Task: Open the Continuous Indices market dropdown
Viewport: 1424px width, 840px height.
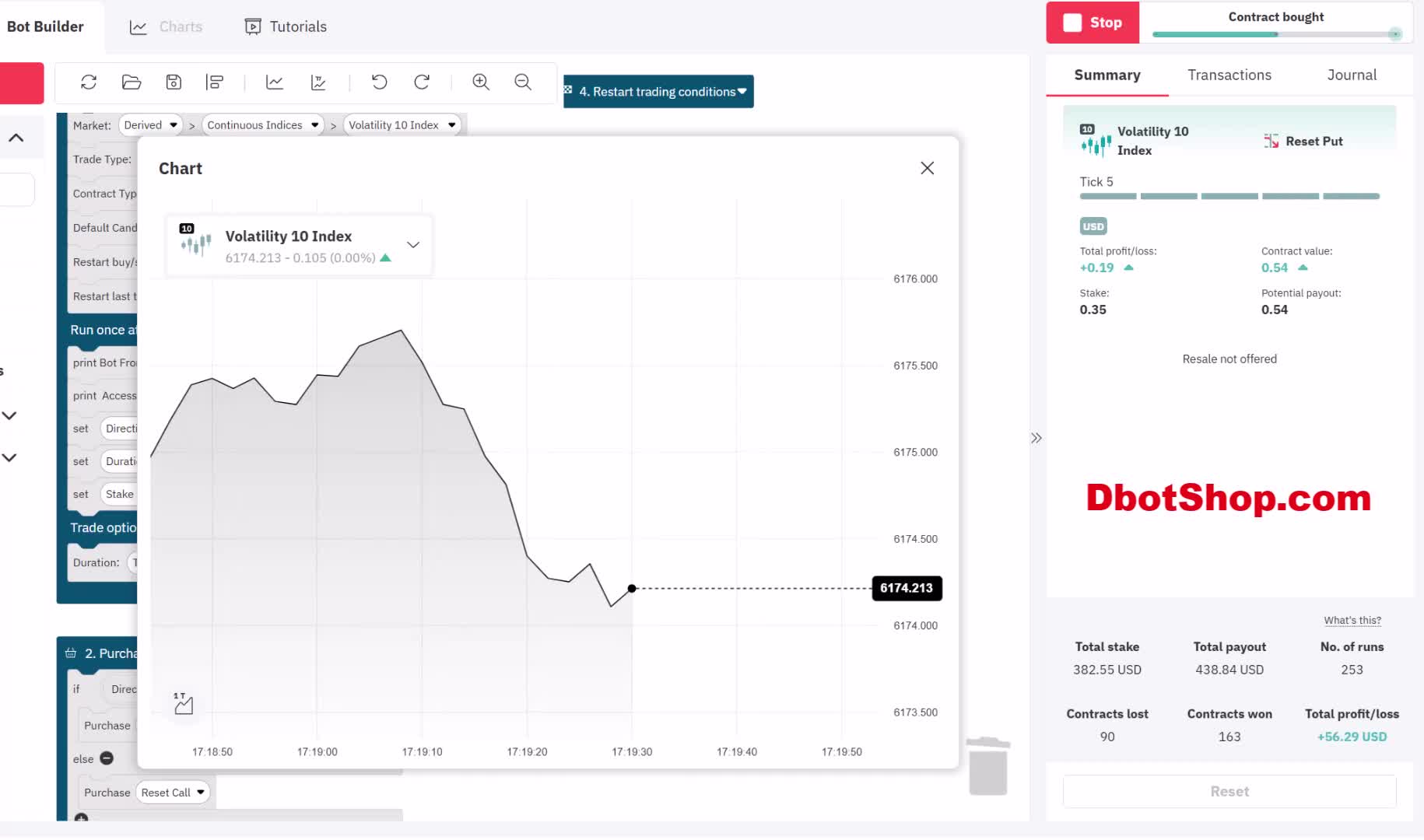Action: [x=263, y=125]
